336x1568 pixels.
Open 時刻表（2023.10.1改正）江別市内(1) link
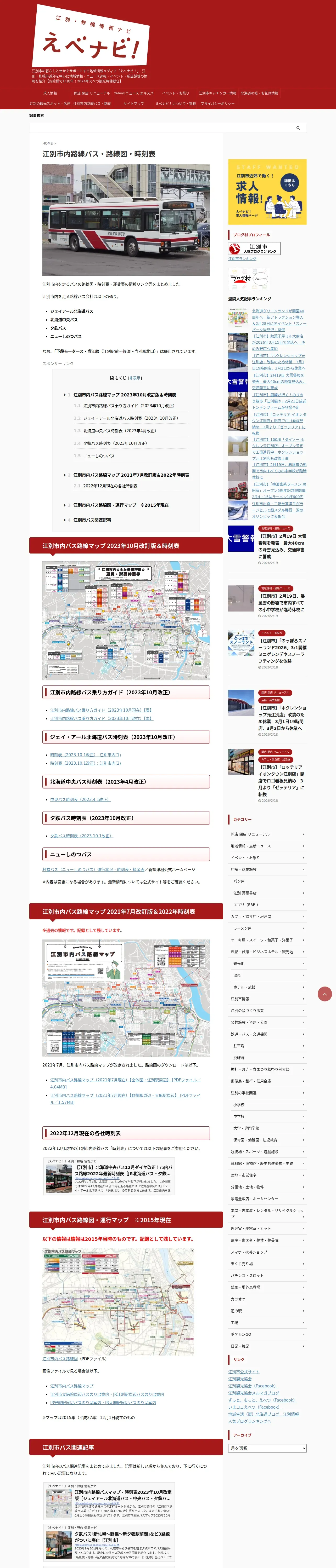tap(85, 755)
